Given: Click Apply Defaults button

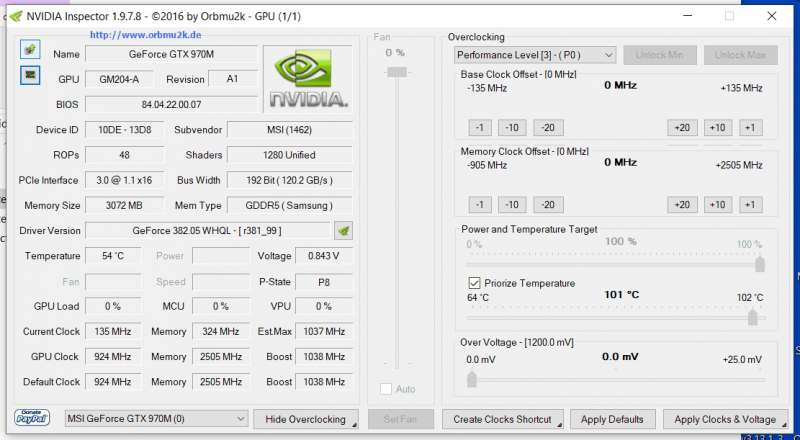Looking at the screenshot, I should tap(612, 419).
